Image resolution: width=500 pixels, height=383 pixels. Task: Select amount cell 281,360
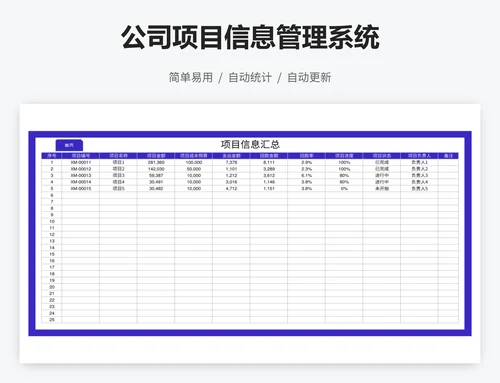point(156,162)
